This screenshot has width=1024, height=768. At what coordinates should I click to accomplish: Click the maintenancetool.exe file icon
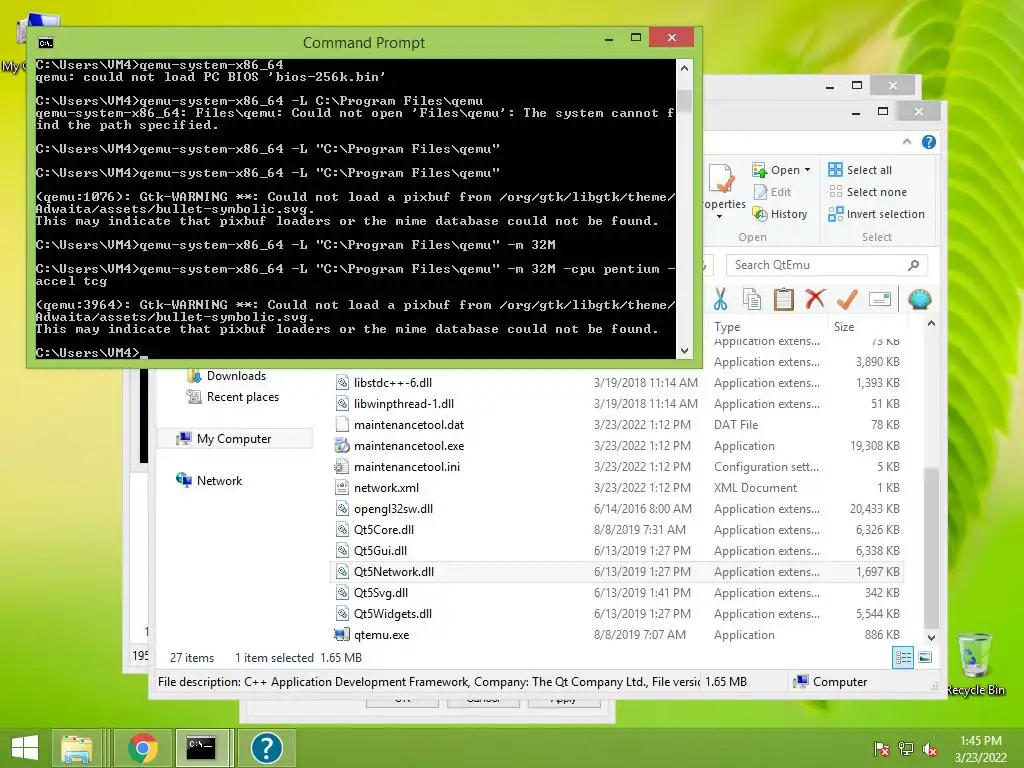[x=342, y=446]
